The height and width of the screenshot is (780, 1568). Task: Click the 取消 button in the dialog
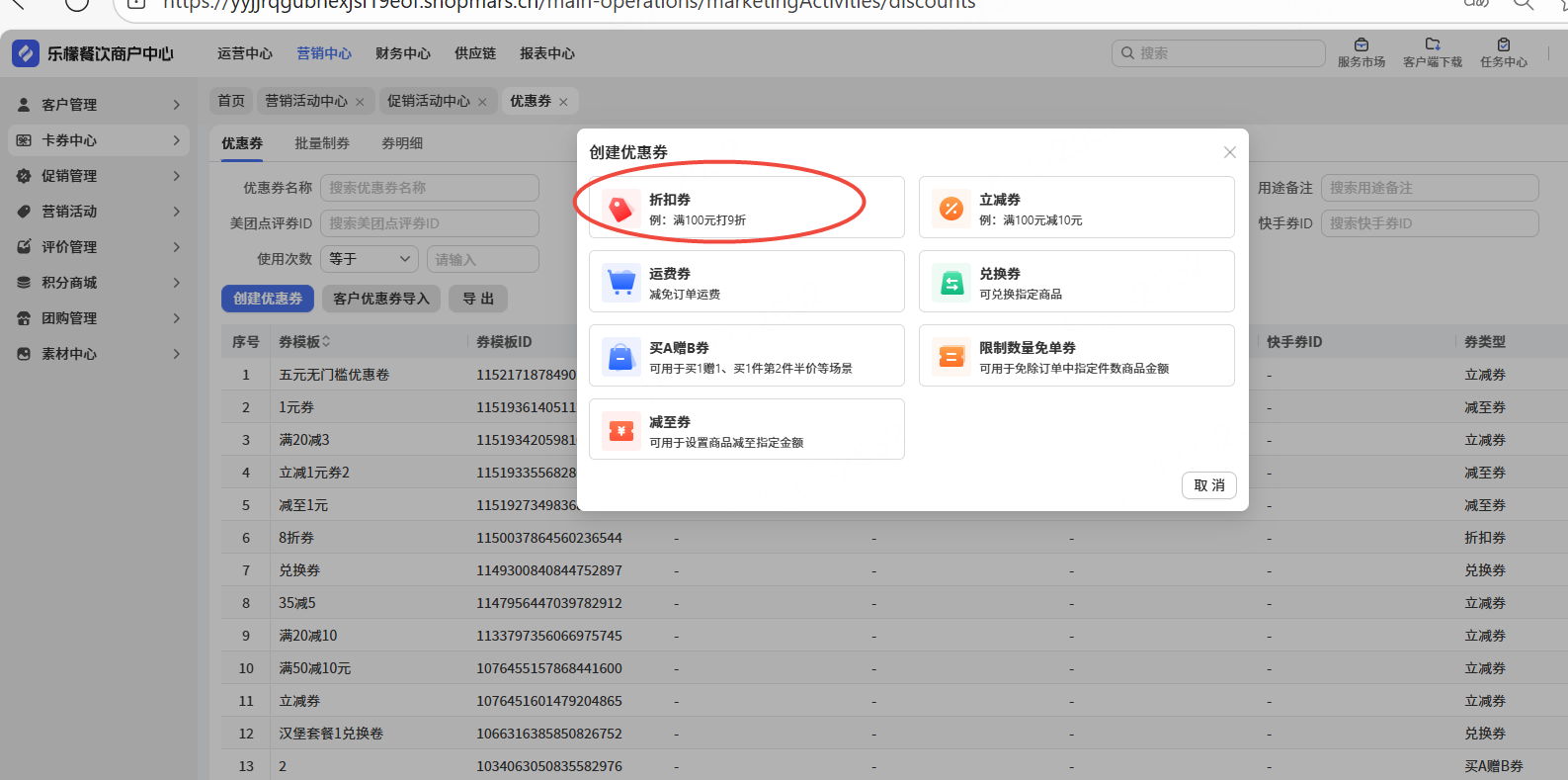1209,485
